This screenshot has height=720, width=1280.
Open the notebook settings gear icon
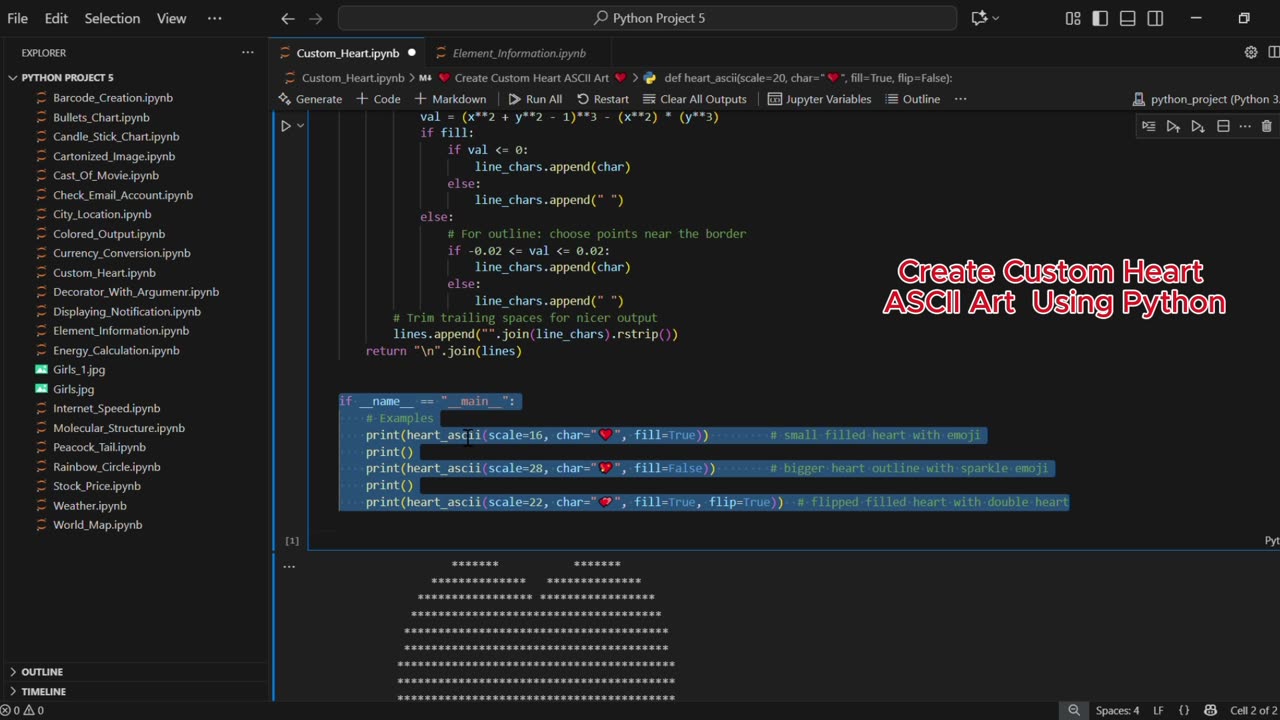pyautogui.click(x=1250, y=53)
